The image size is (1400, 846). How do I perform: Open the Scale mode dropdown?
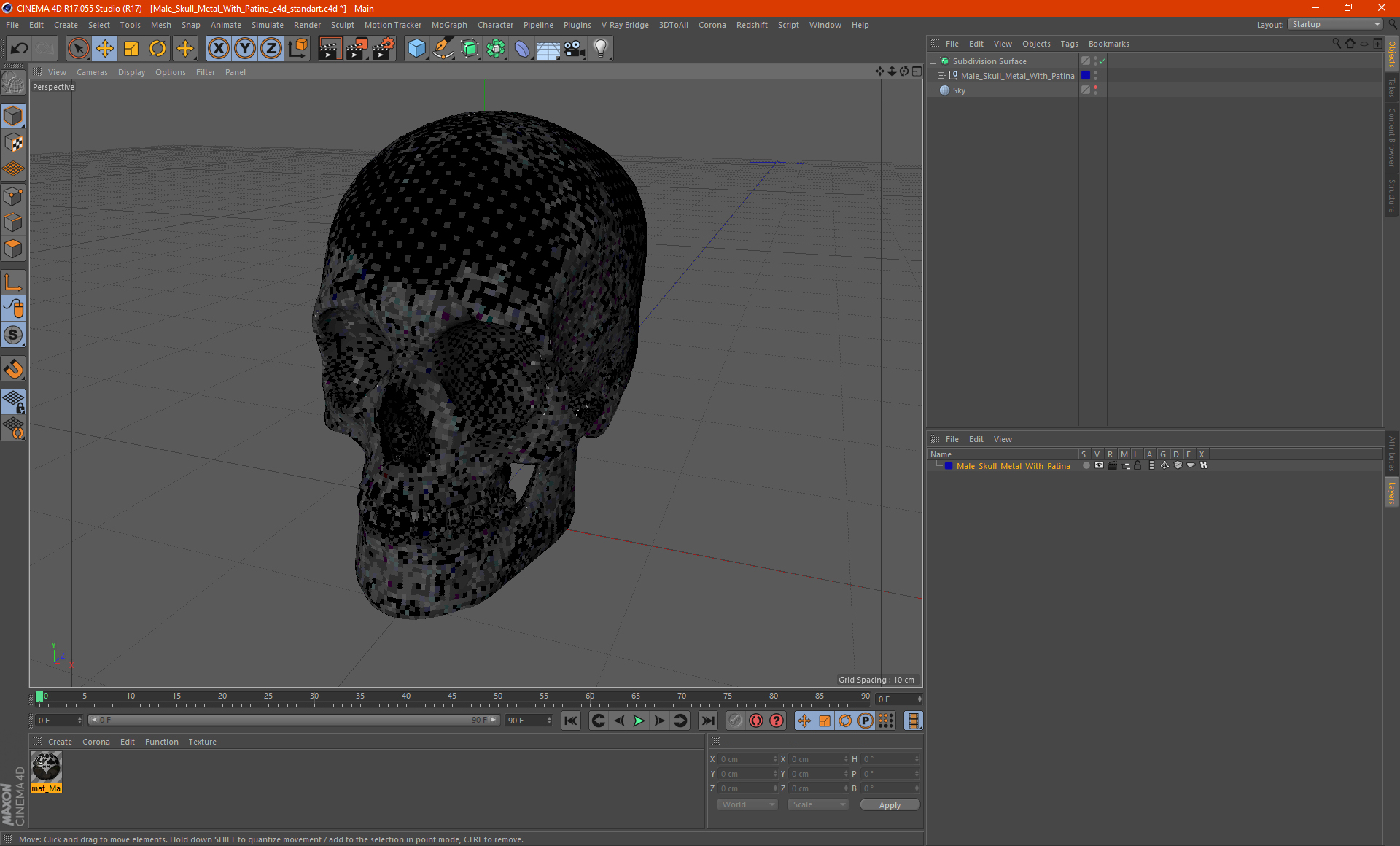818,804
